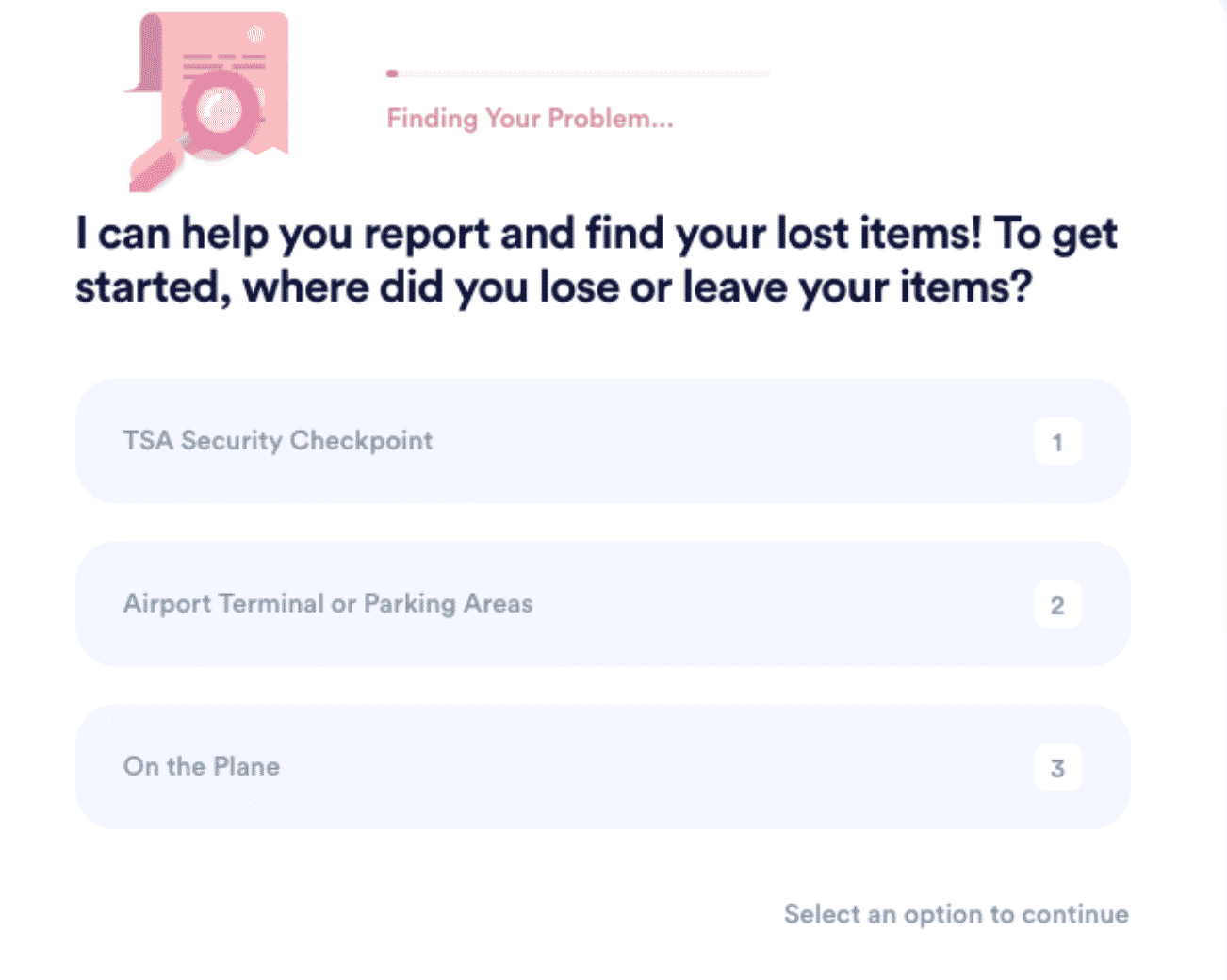Image resolution: width=1227 pixels, height=980 pixels.
Task: Click the 'TSA Security Checkpoint' label text
Action: click(278, 441)
